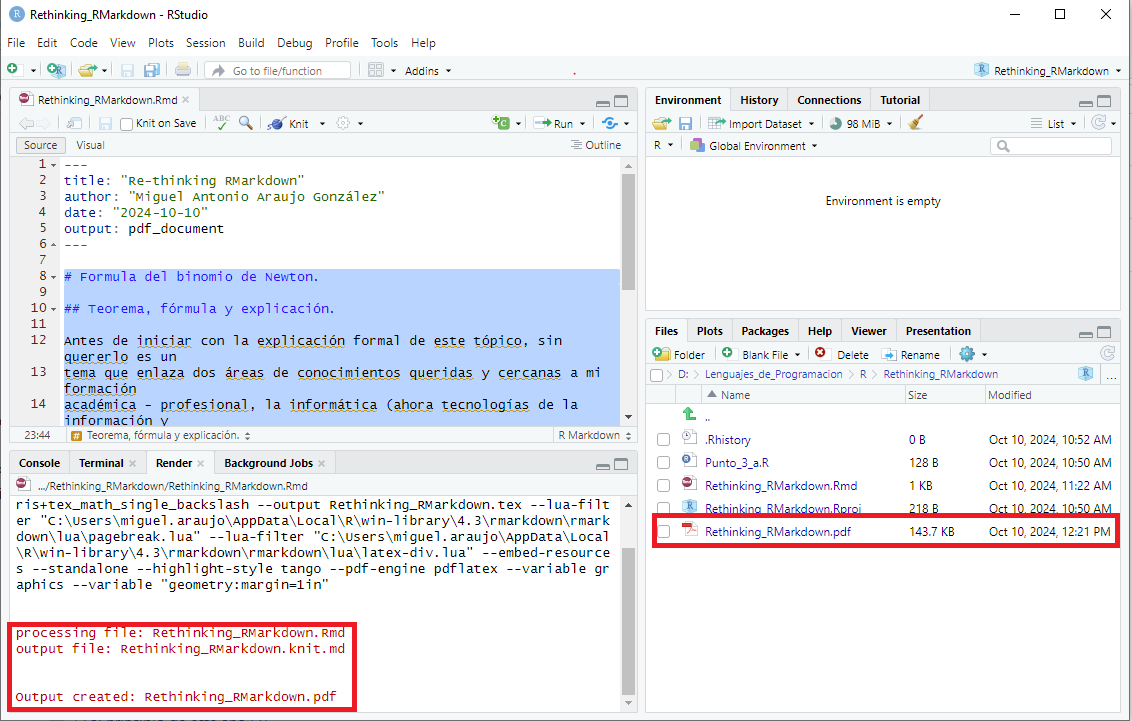The width and height of the screenshot is (1132, 721).
Task: Click the Go to file/function field
Action: pos(277,71)
